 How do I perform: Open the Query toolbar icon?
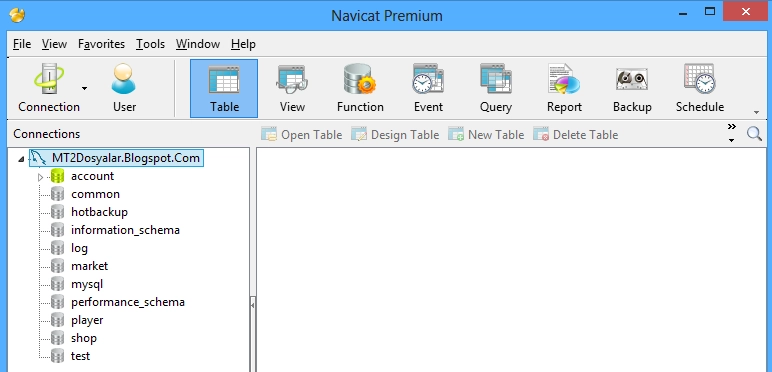(496, 89)
